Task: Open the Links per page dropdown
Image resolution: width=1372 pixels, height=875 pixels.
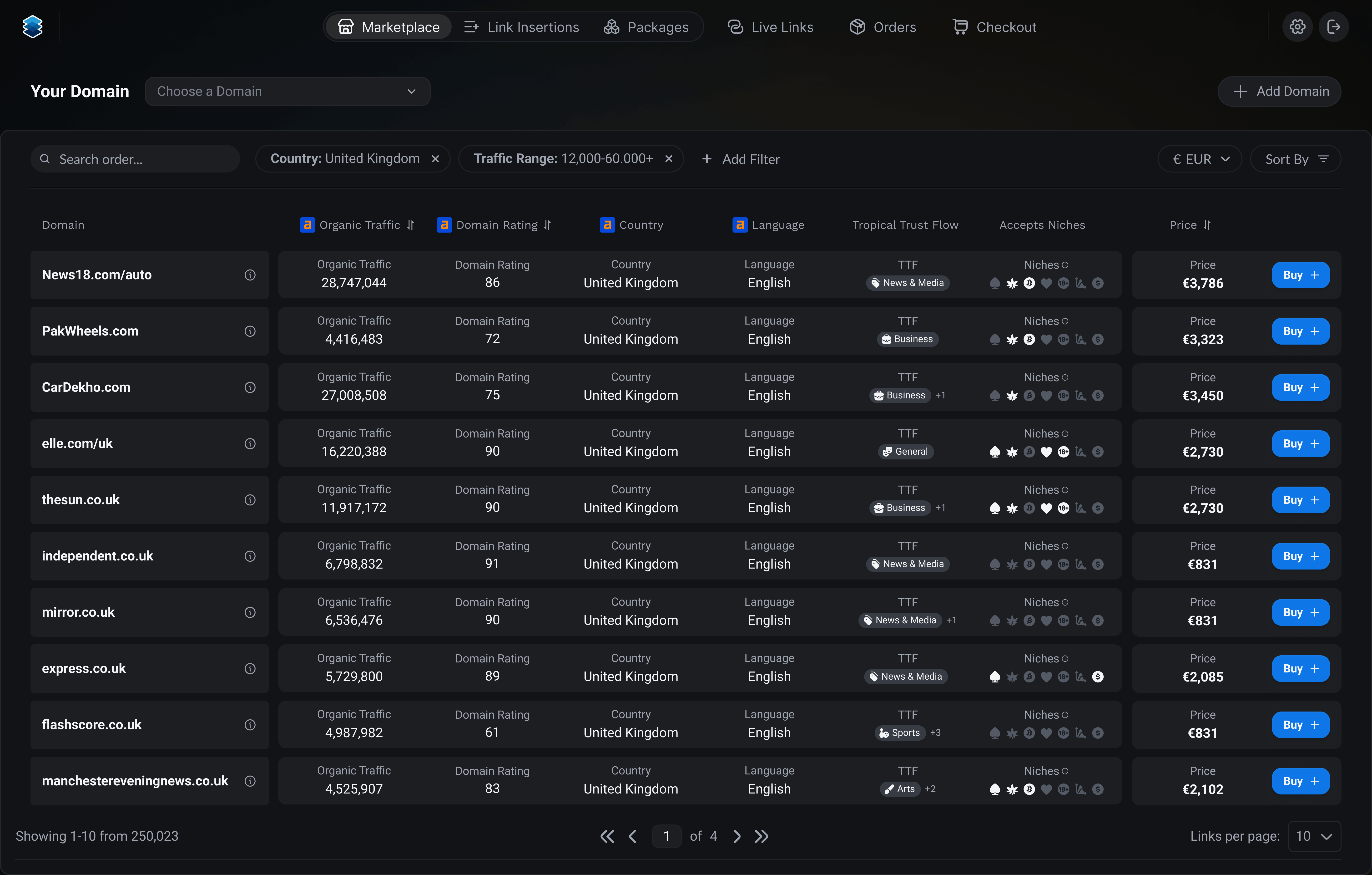Action: [x=1314, y=836]
